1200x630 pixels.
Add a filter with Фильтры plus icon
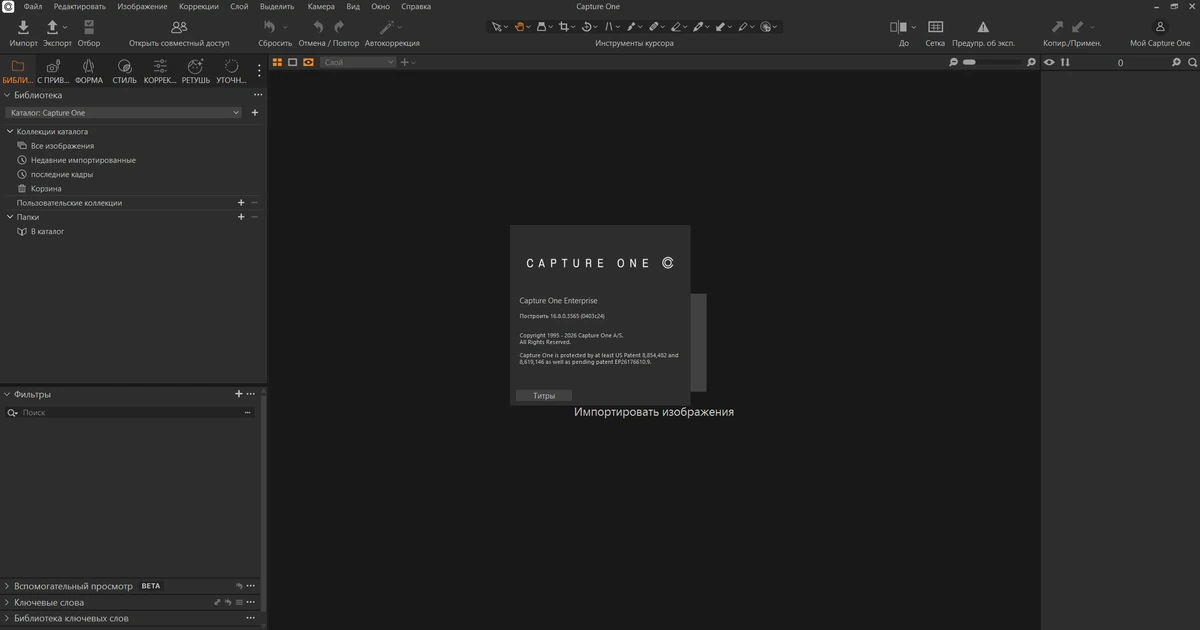click(238, 394)
